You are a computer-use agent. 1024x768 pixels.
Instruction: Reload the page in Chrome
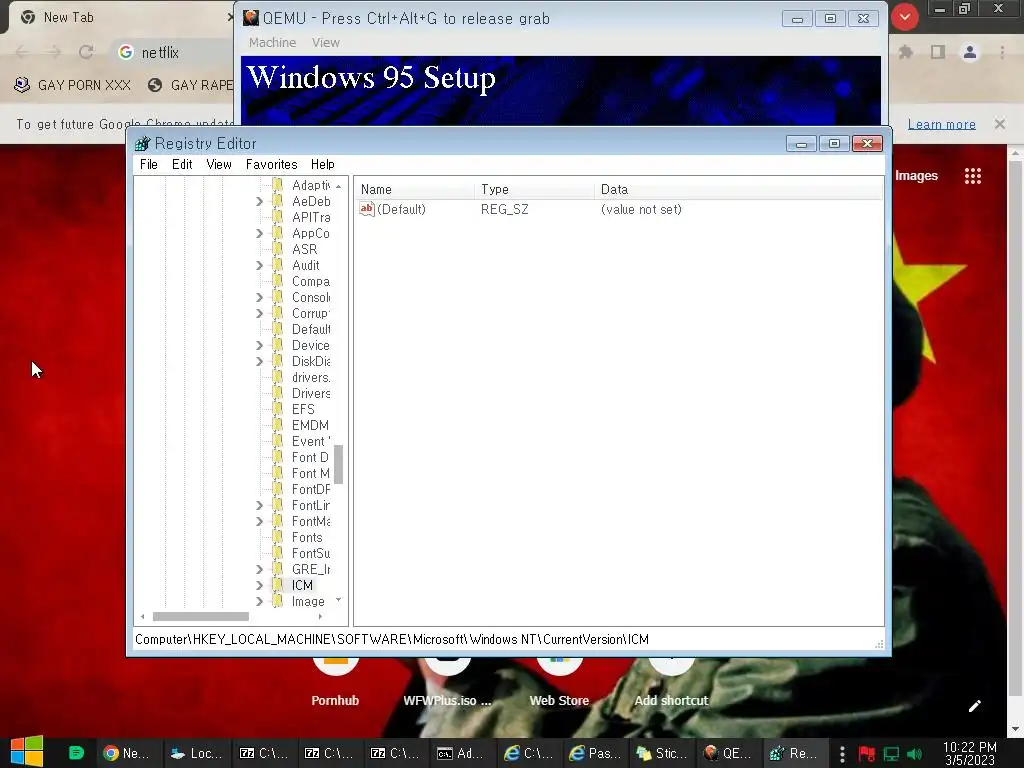(86, 52)
